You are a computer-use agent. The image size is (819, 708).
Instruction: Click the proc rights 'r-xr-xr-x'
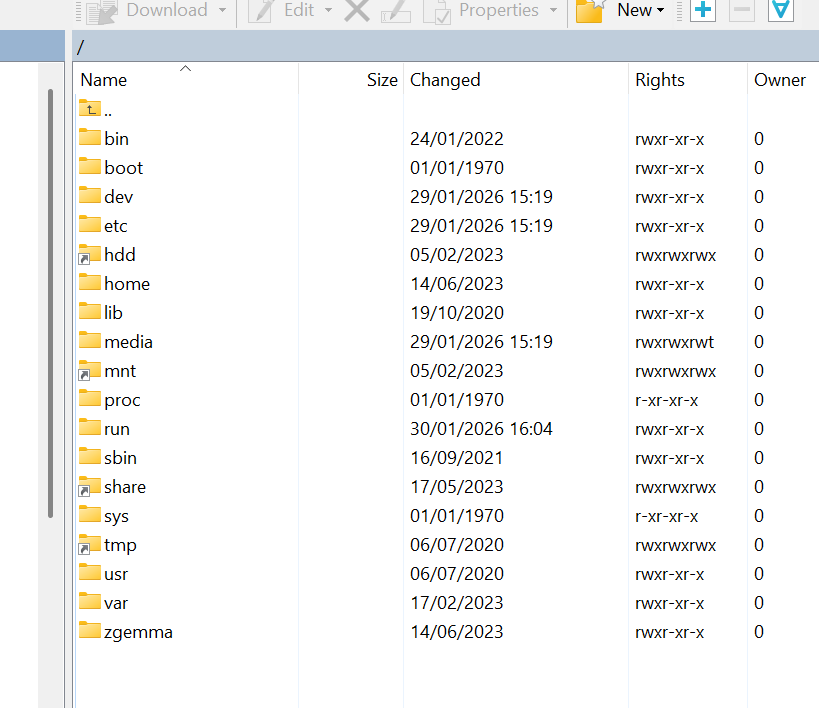click(x=666, y=400)
